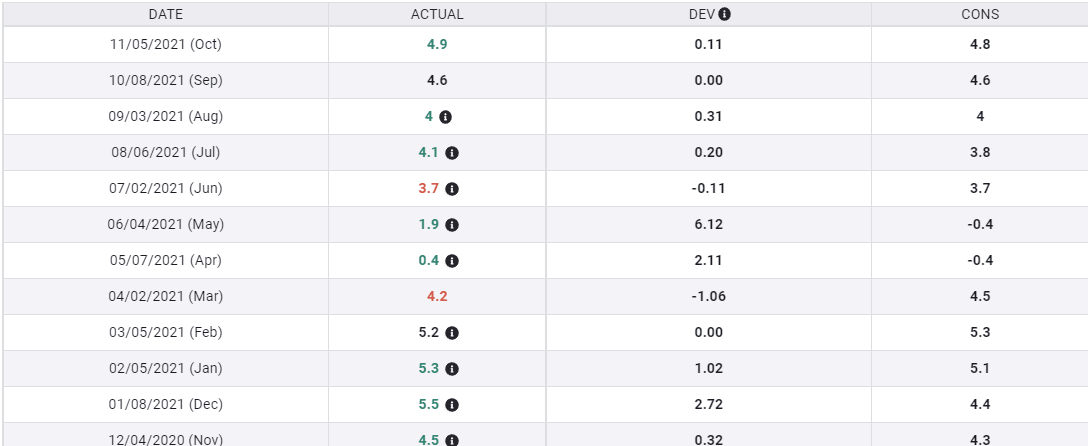1088x446 pixels.
Task: Select the 10/08/2021 (Sep) date cell
Action: (x=165, y=81)
